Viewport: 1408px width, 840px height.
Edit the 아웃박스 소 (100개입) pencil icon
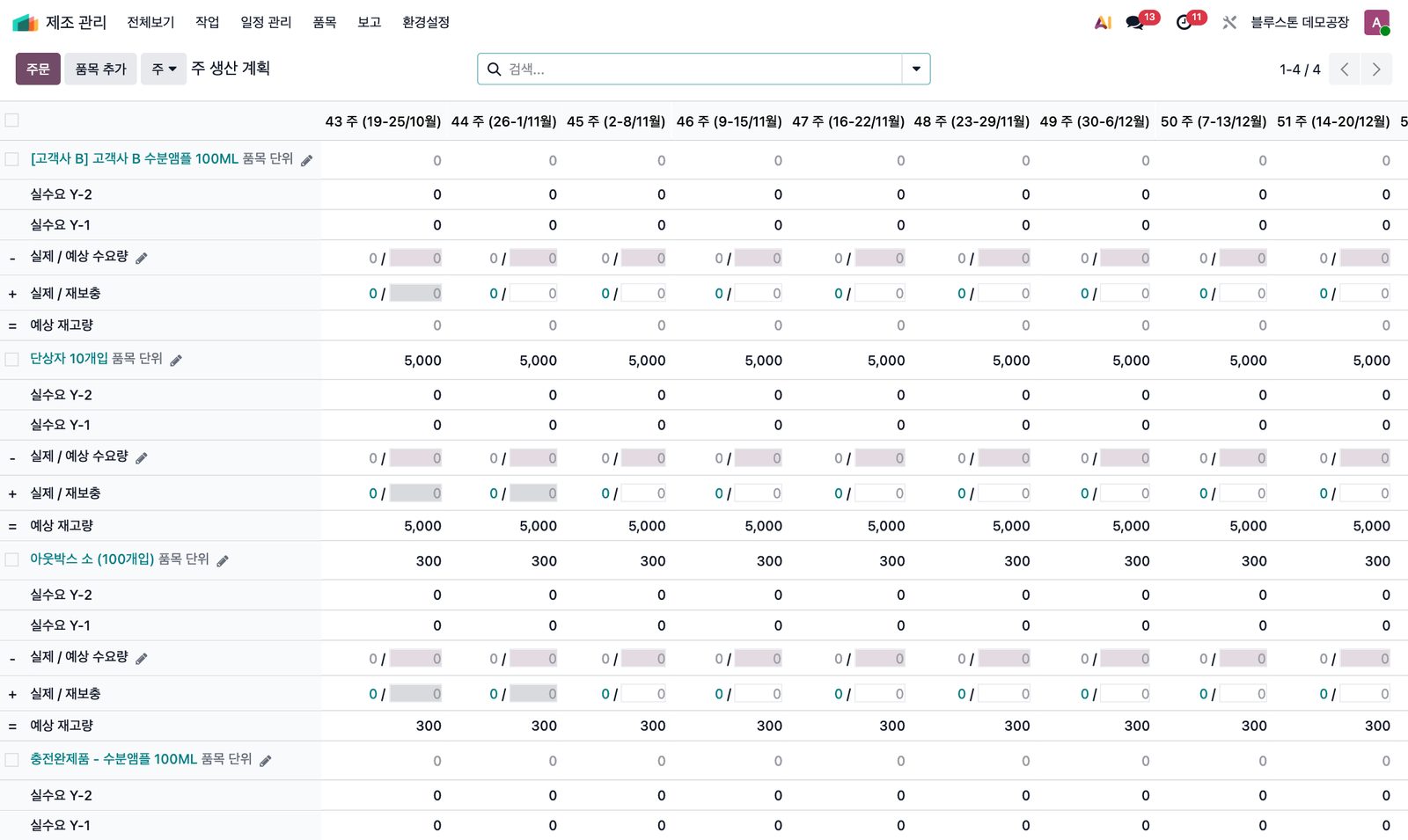click(223, 560)
